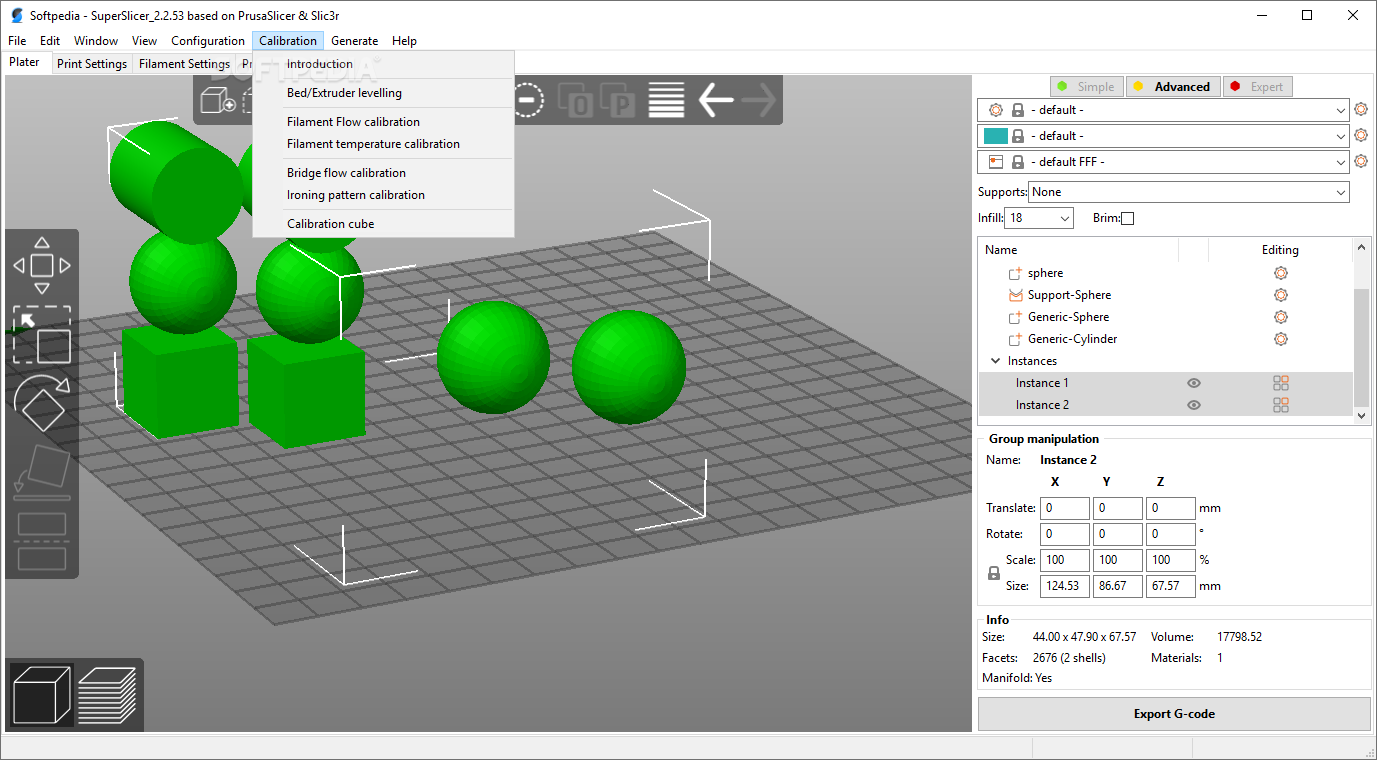Edit the printer preset cog

point(1361,162)
